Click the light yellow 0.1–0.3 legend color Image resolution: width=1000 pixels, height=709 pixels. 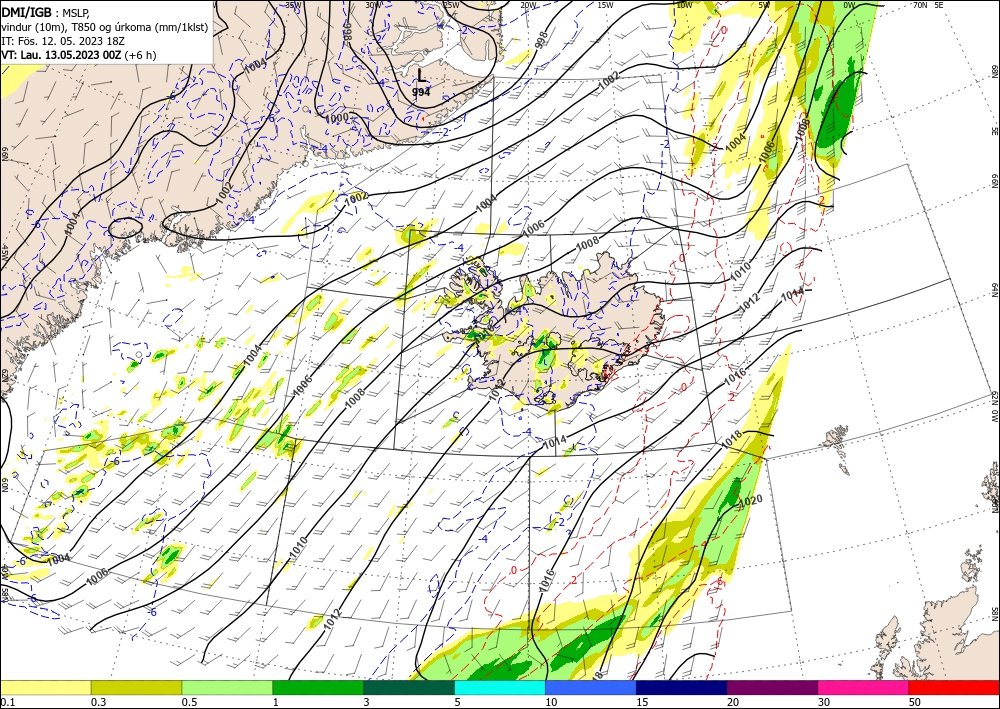45,687
